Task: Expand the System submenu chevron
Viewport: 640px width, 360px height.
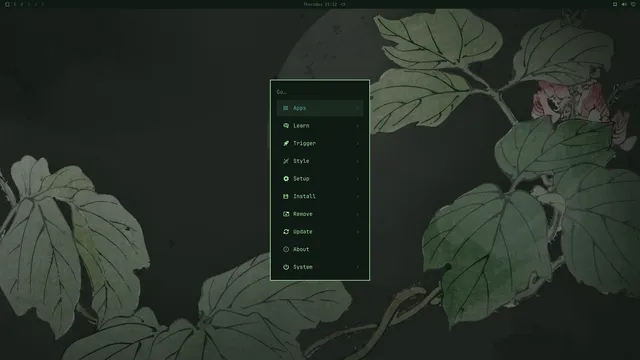Action: [358, 267]
